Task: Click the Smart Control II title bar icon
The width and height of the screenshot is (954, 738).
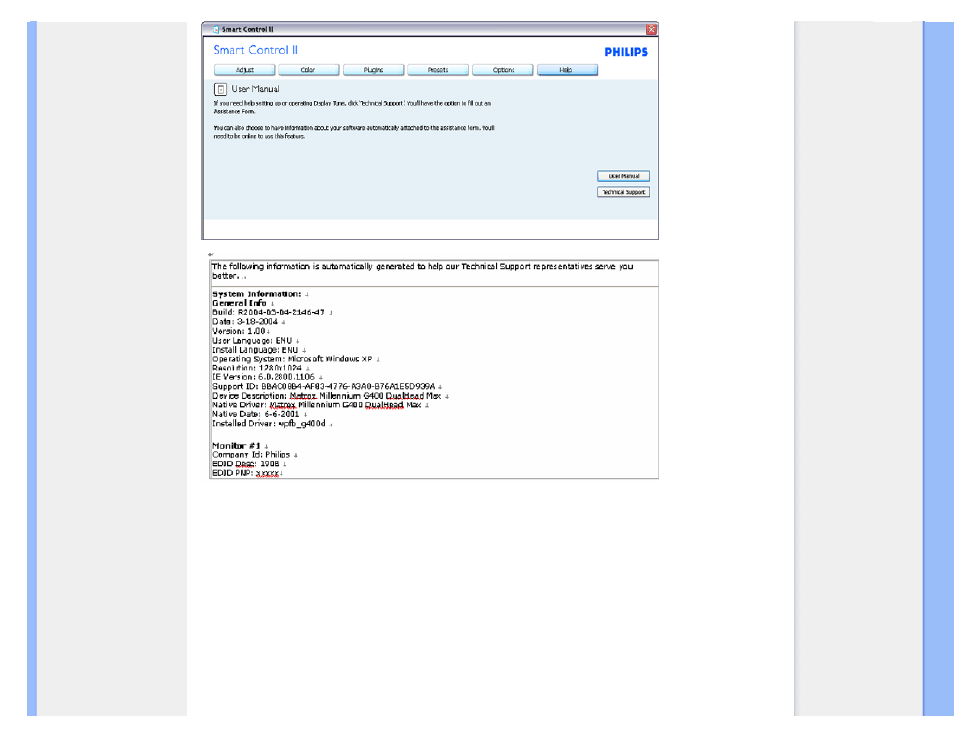Action: (216, 29)
